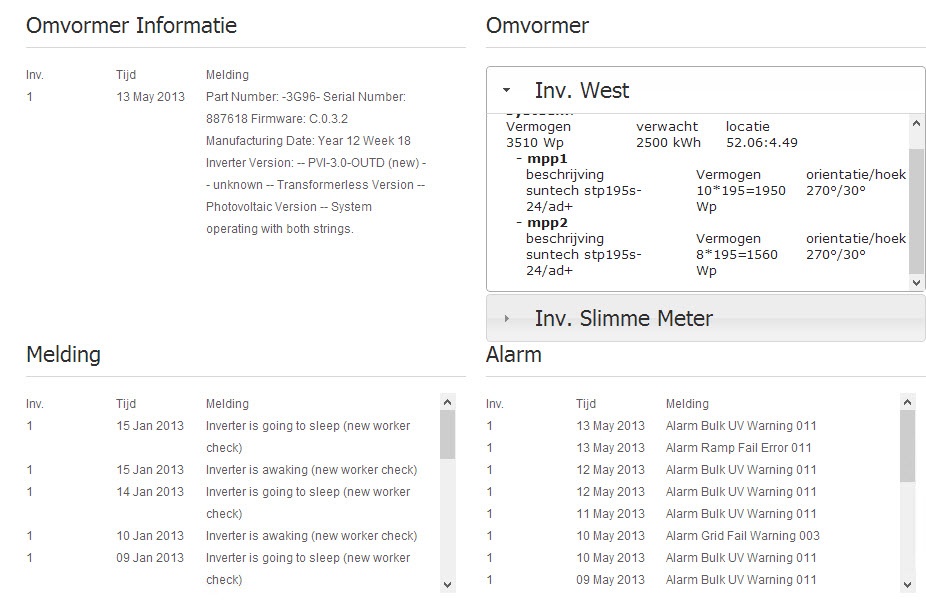Click the "Inv." column header in Omvormer Informatie

[x=35, y=75]
